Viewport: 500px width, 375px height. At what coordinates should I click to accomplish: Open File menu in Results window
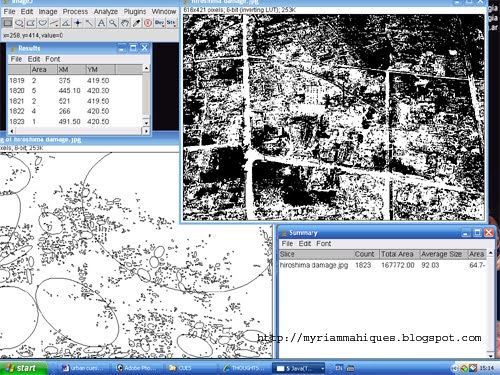pos(16,59)
